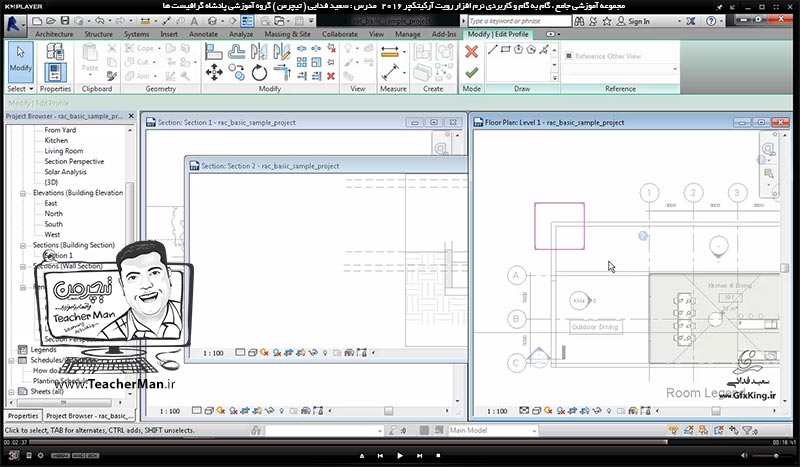Collapse the Sections (Building Section) node
This screenshot has height=467, width=800.
click(x=23, y=245)
